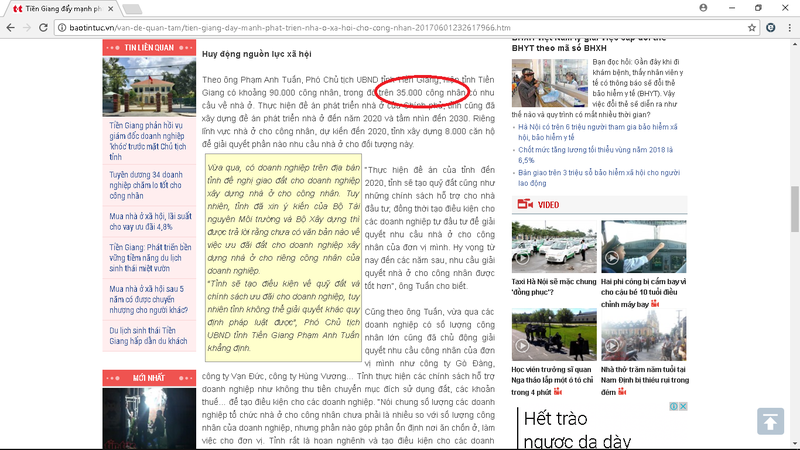
Task: Open the Chrome three-dot menu
Action: coord(789,28)
